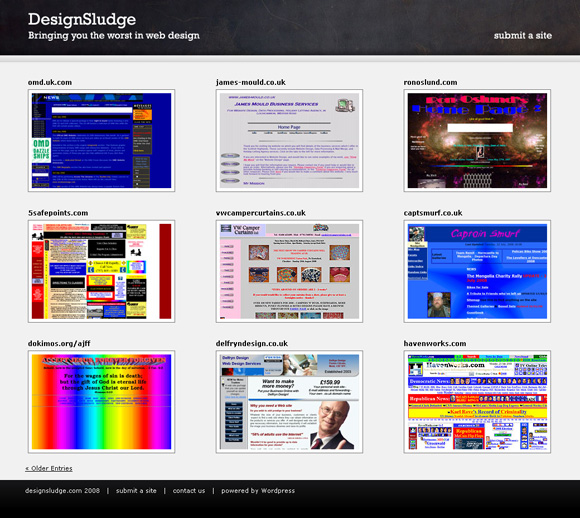View the ronoslund.com screenshot thumbnail
This screenshot has width=580, height=518.
click(477, 141)
